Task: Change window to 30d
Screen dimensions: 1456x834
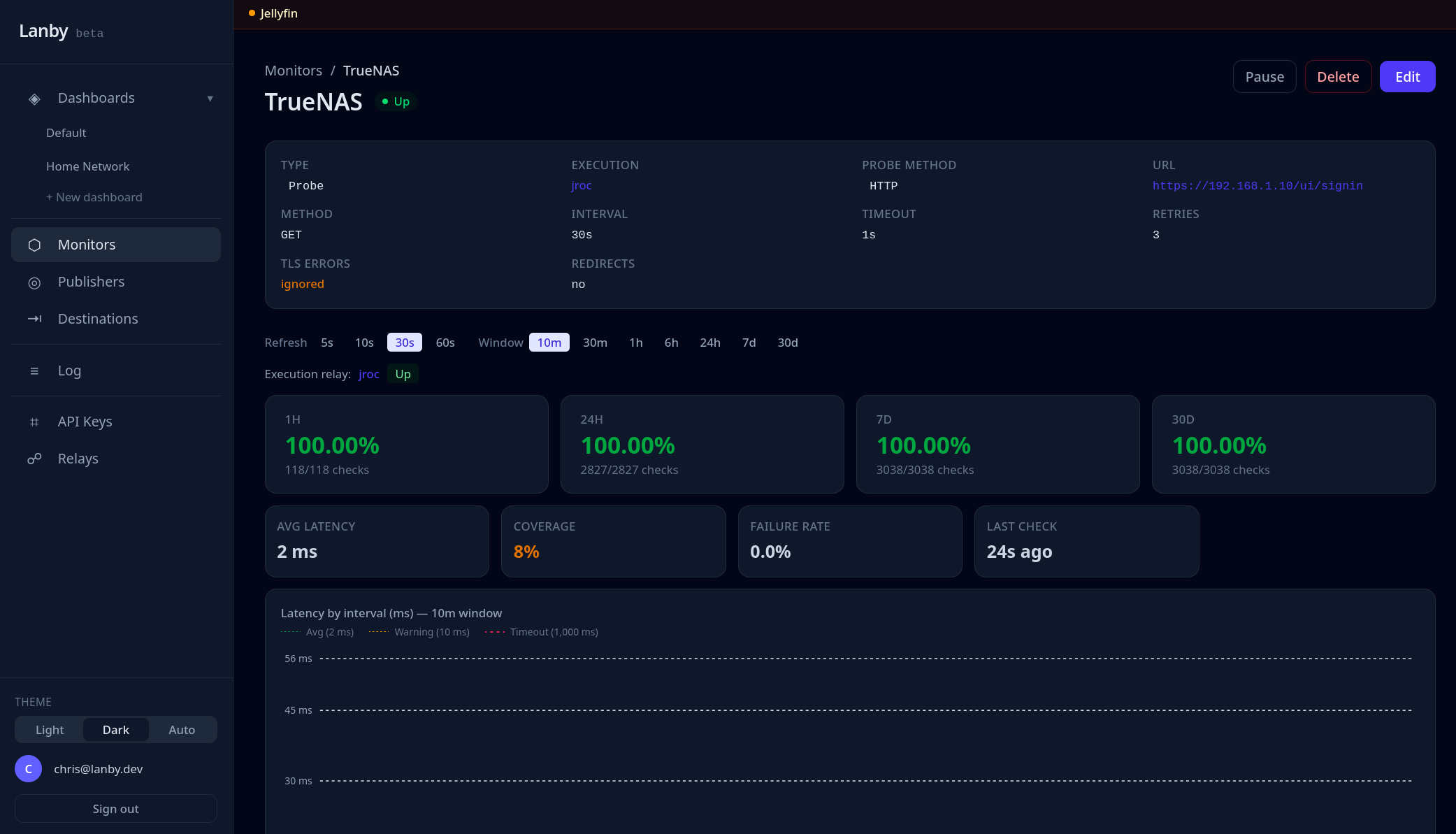Action: tap(788, 343)
